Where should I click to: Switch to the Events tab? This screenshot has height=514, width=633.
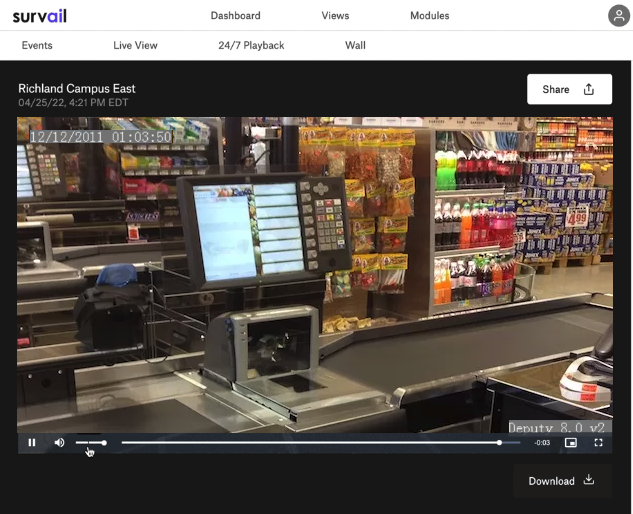tap(37, 45)
